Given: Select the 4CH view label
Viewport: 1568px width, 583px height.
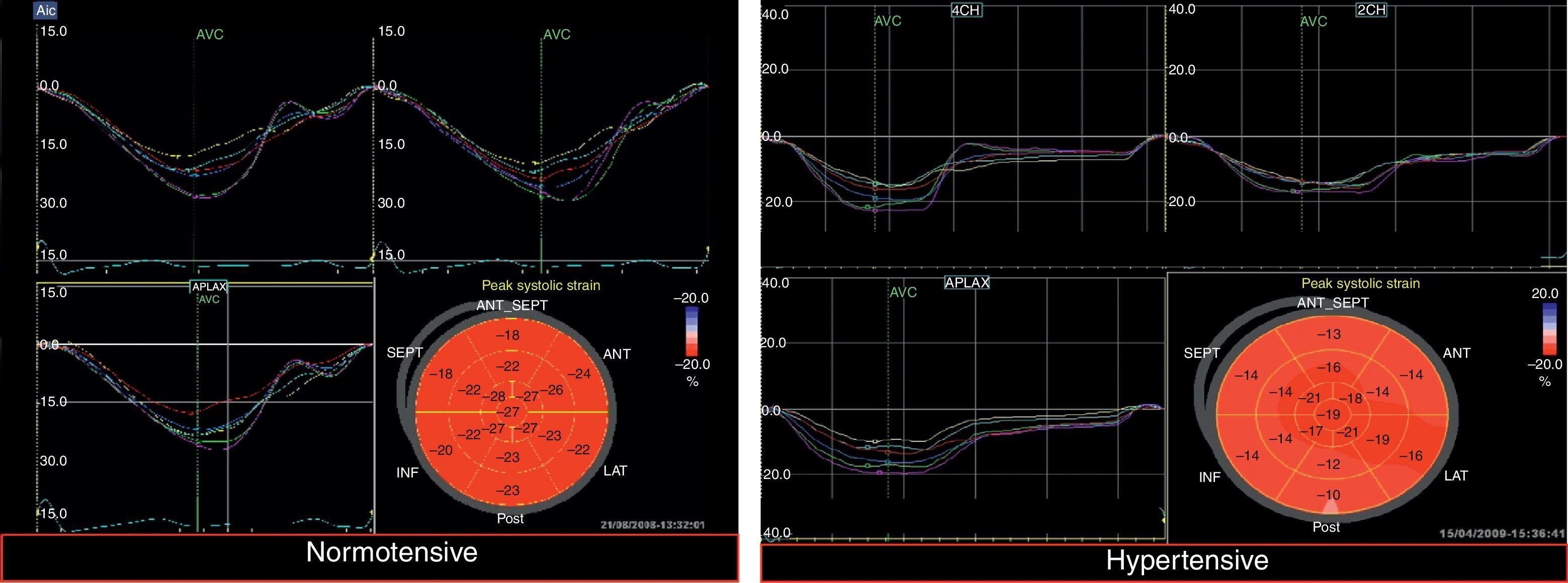Looking at the screenshot, I should pyautogui.click(x=967, y=10).
